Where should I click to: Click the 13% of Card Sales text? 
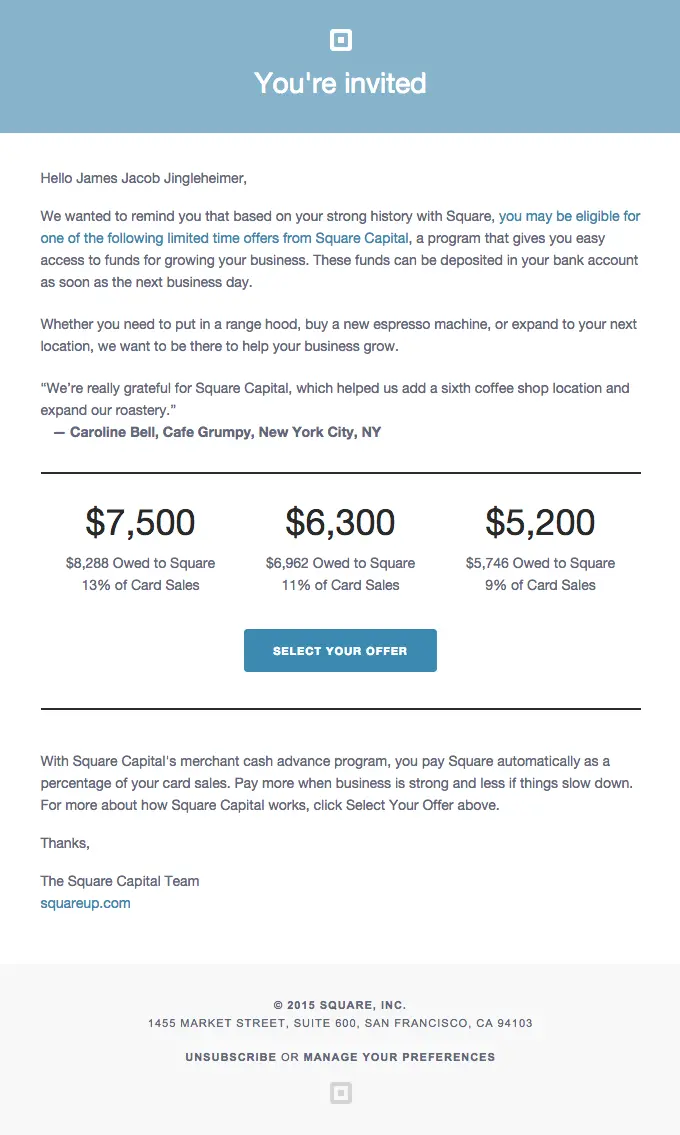pyautogui.click(x=140, y=585)
